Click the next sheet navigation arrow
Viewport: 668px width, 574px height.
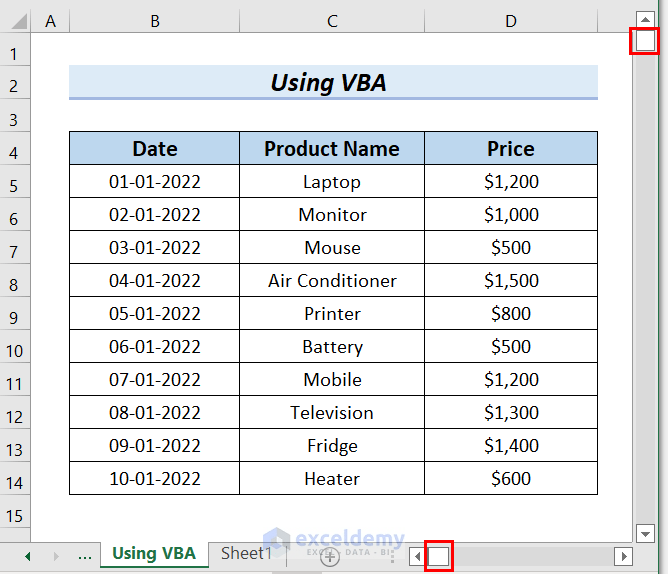click(x=56, y=556)
